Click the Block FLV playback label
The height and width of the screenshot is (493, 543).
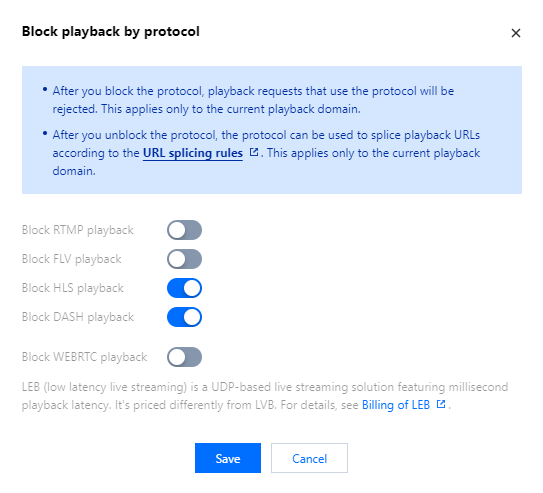coord(72,259)
